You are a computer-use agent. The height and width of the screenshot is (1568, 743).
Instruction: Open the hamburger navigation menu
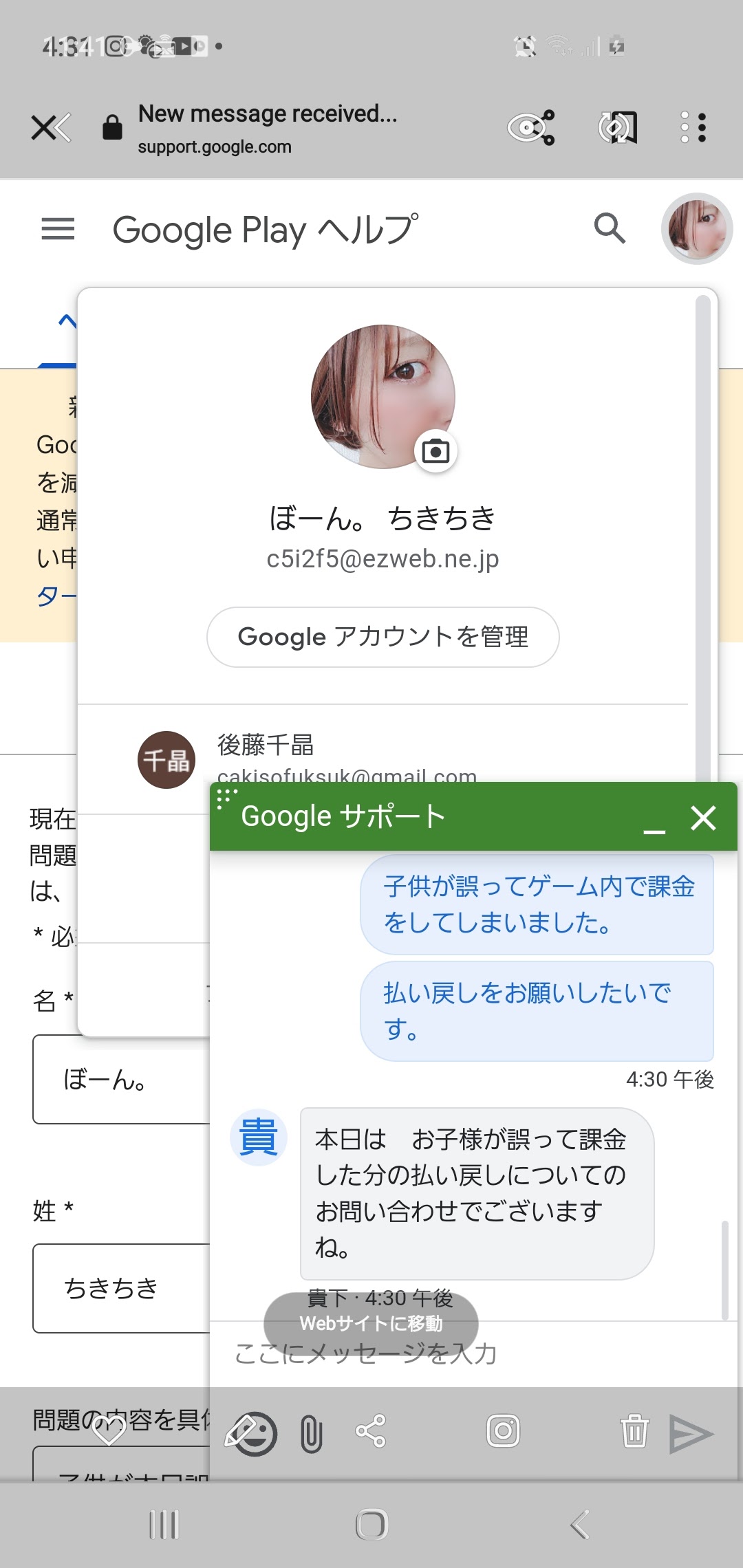coord(58,229)
